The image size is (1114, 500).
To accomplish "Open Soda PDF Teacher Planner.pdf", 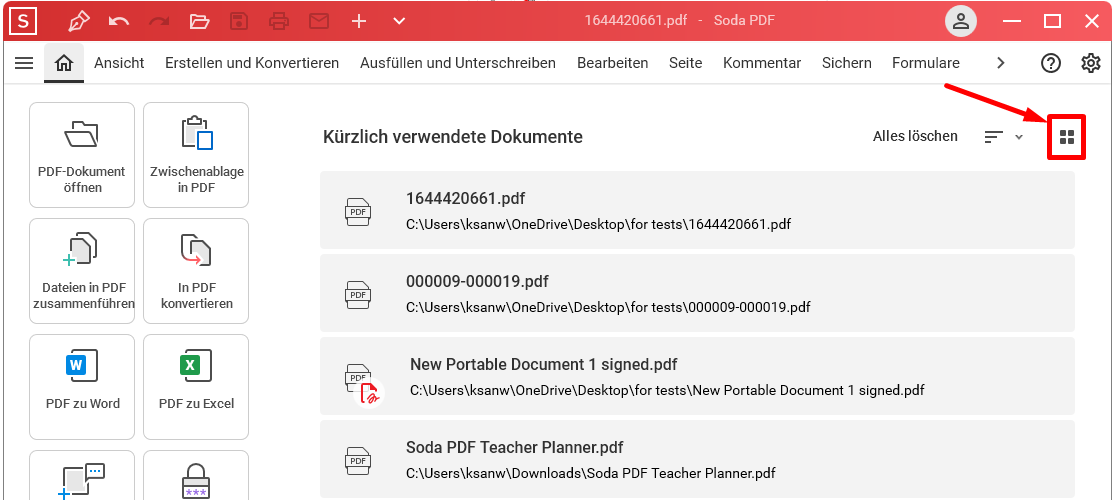I will point(697,459).
